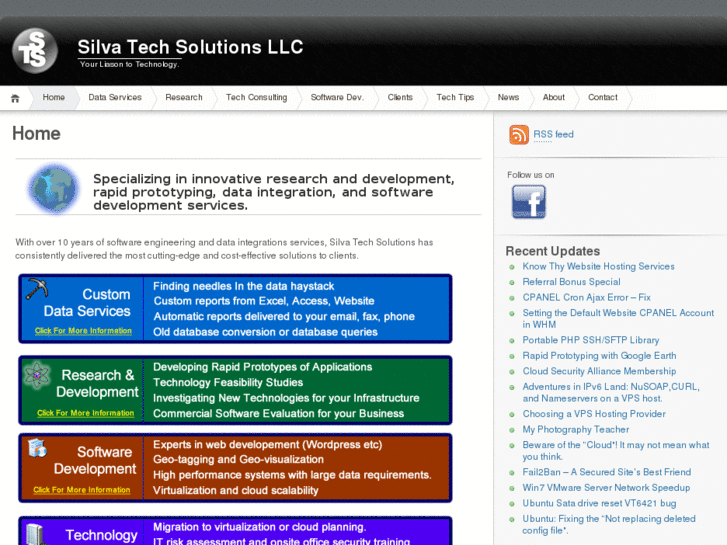
Task: Open the About menu item
Action: click(554, 97)
